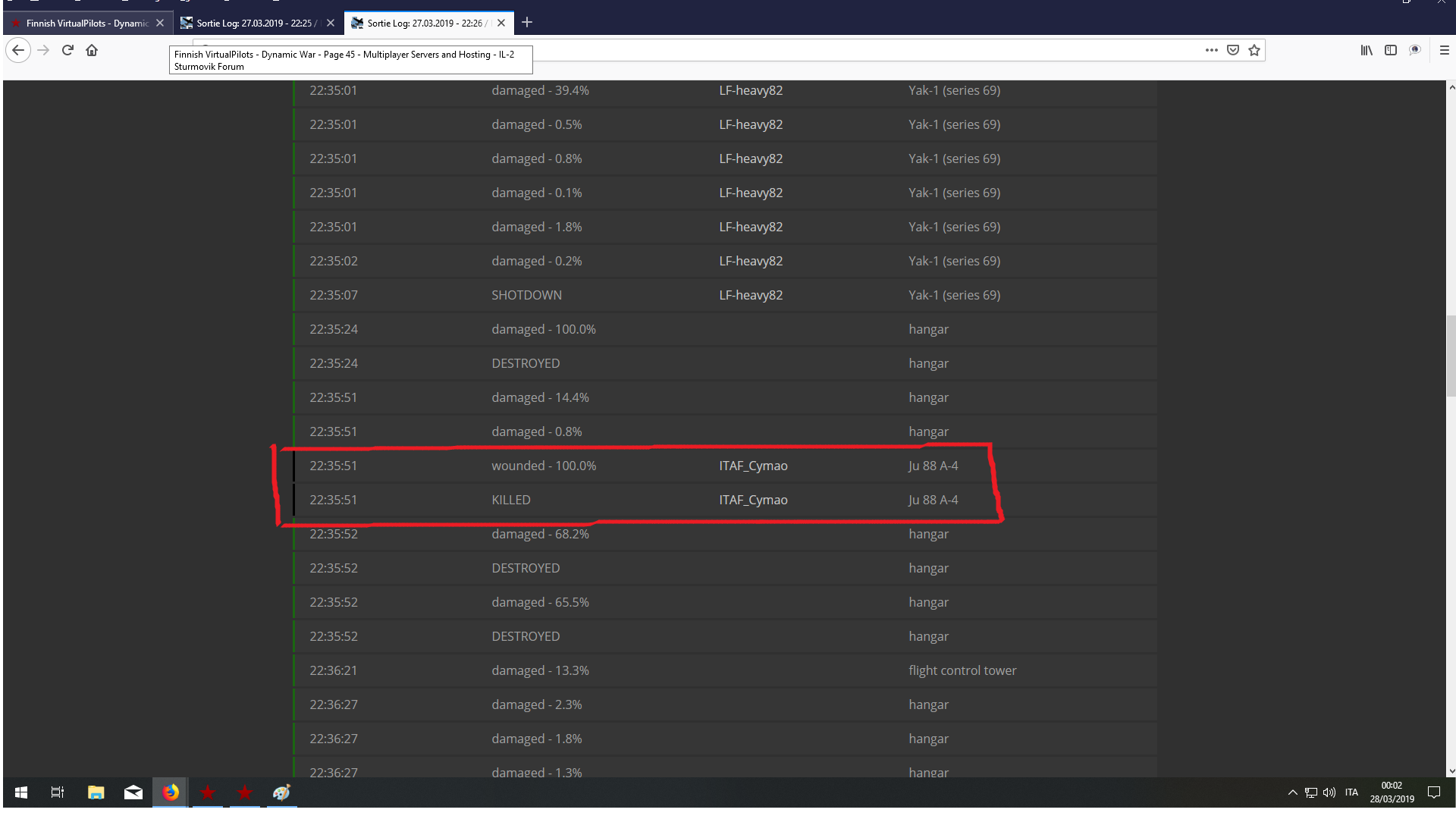Open a new browser tab
1456x819 pixels.
click(x=527, y=23)
